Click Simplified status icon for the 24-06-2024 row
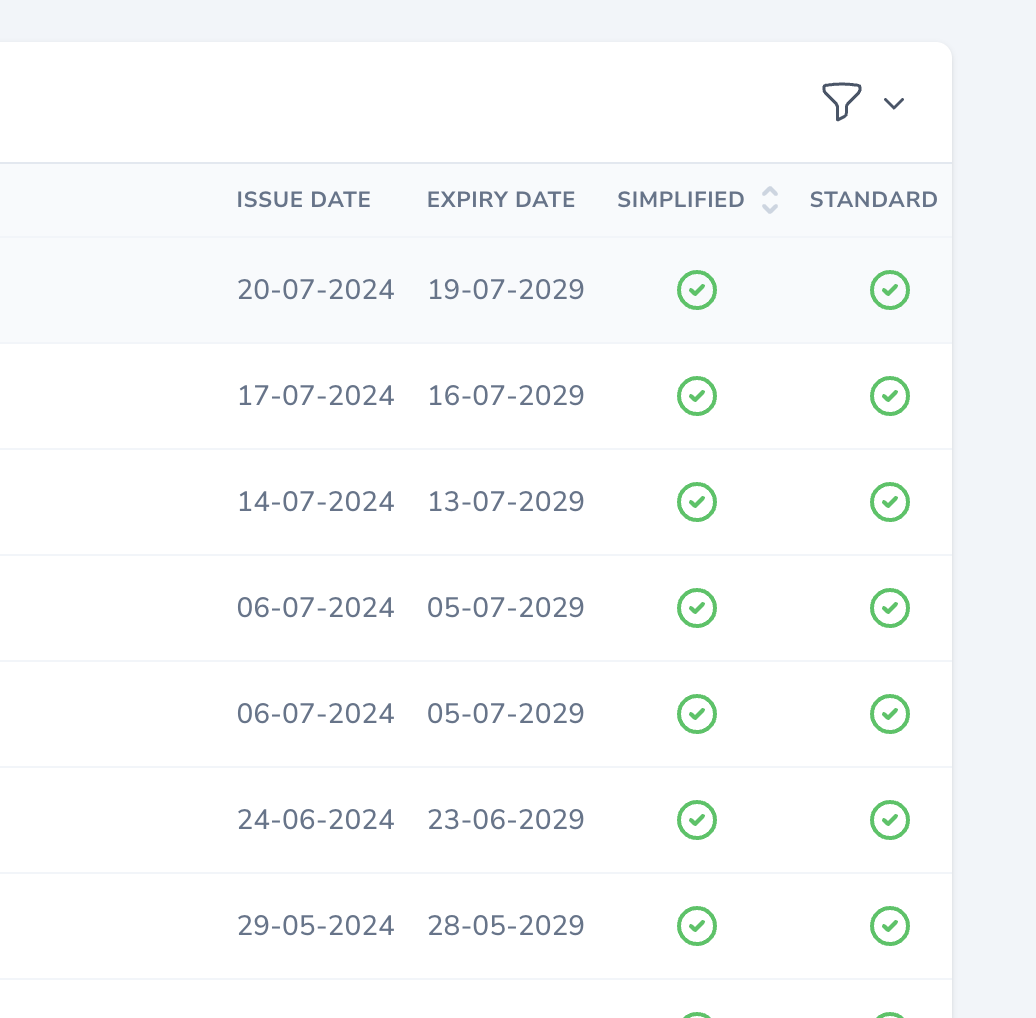The width and height of the screenshot is (1036, 1018). (697, 820)
